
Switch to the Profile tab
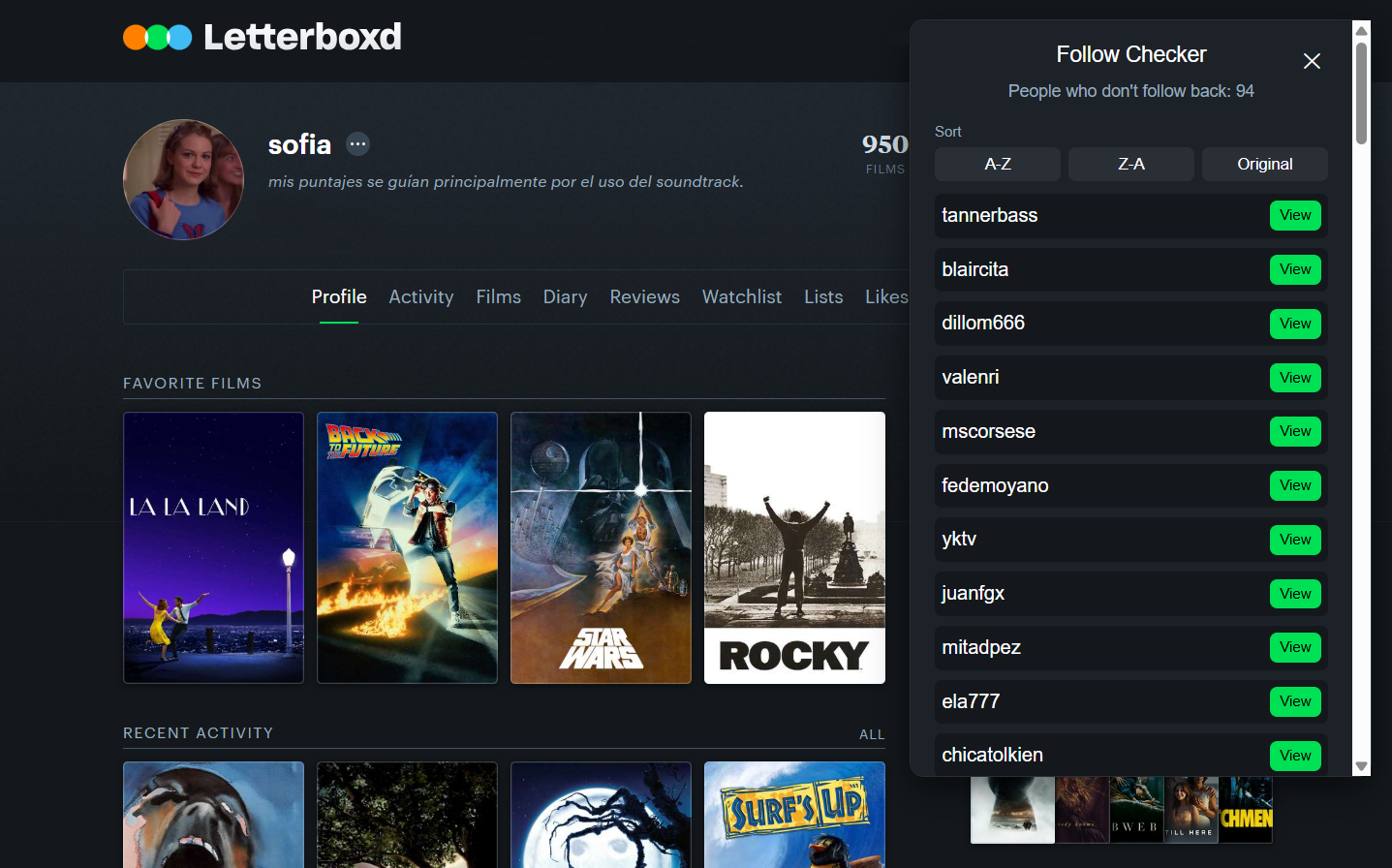point(339,296)
